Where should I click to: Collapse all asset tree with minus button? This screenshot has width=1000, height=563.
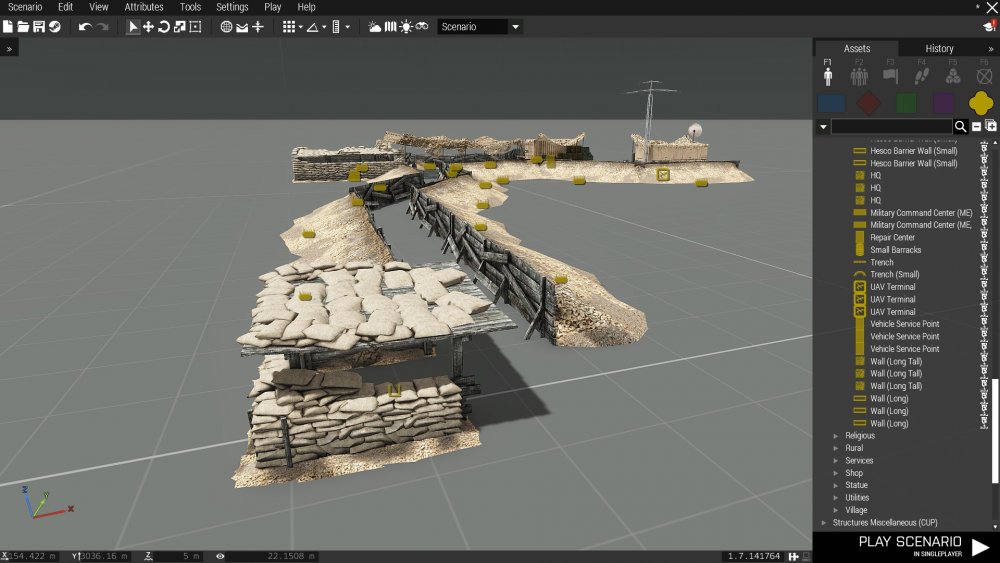pos(976,126)
